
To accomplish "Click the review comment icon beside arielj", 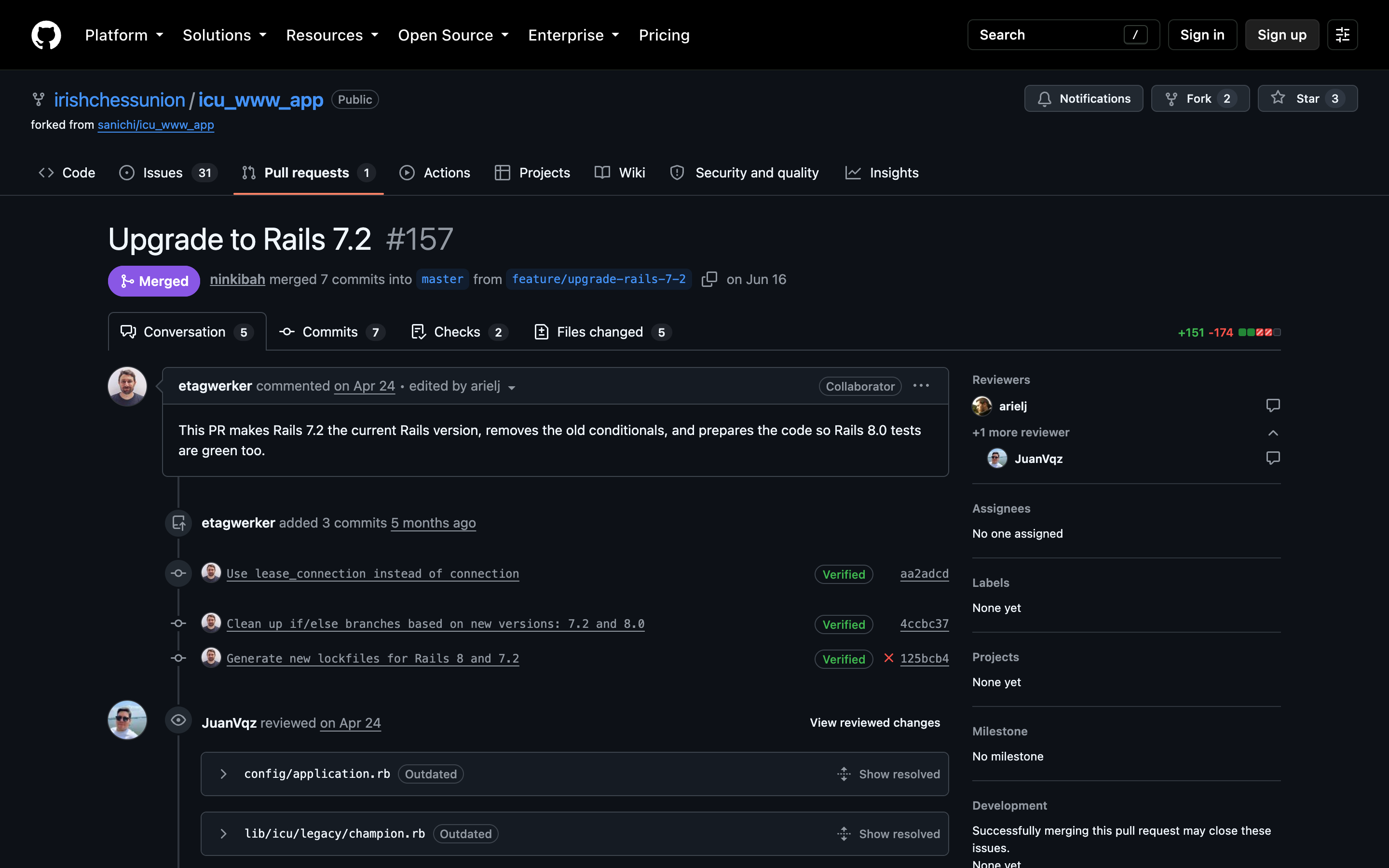I will coord(1272,406).
